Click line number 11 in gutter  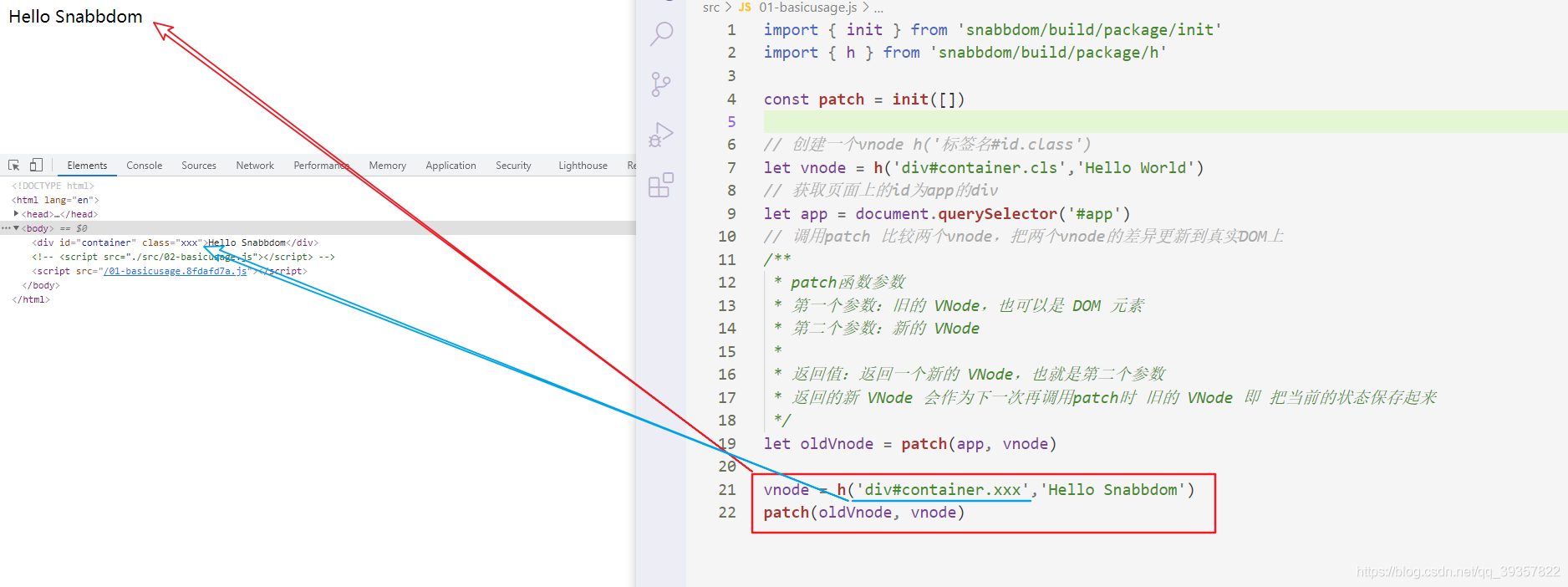click(x=727, y=260)
